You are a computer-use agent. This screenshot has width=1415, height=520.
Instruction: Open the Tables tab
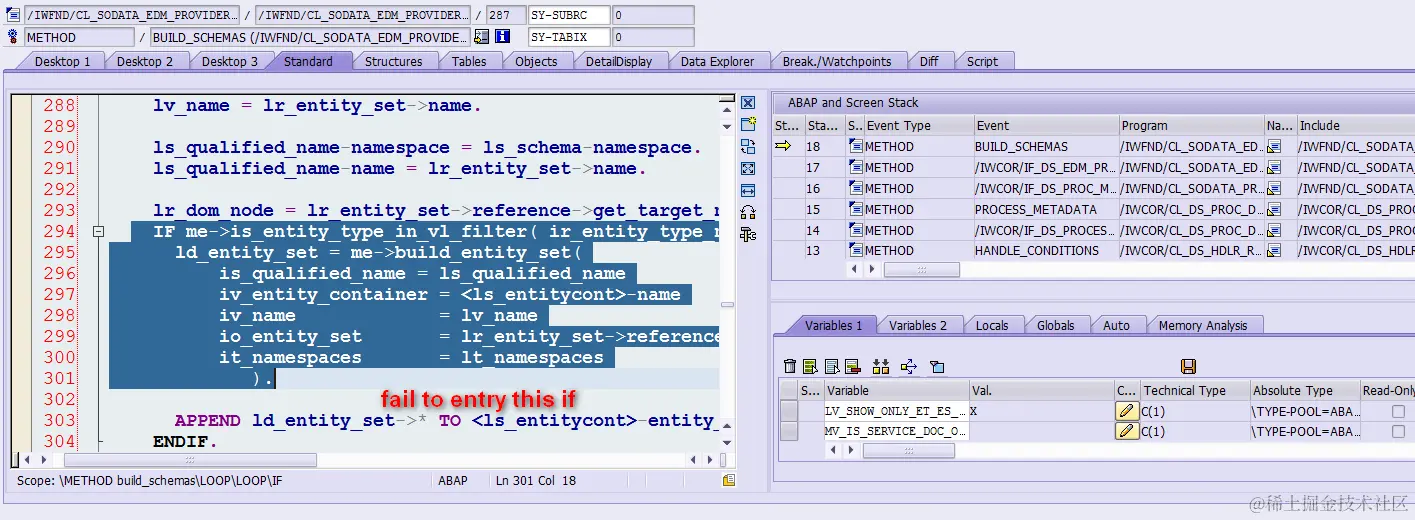469,61
